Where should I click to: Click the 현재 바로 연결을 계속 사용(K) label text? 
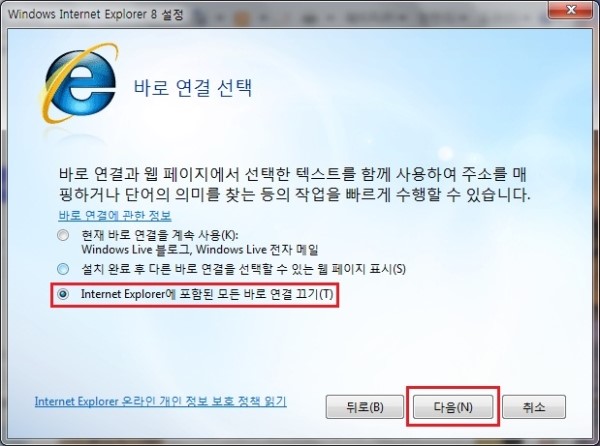tap(160, 235)
